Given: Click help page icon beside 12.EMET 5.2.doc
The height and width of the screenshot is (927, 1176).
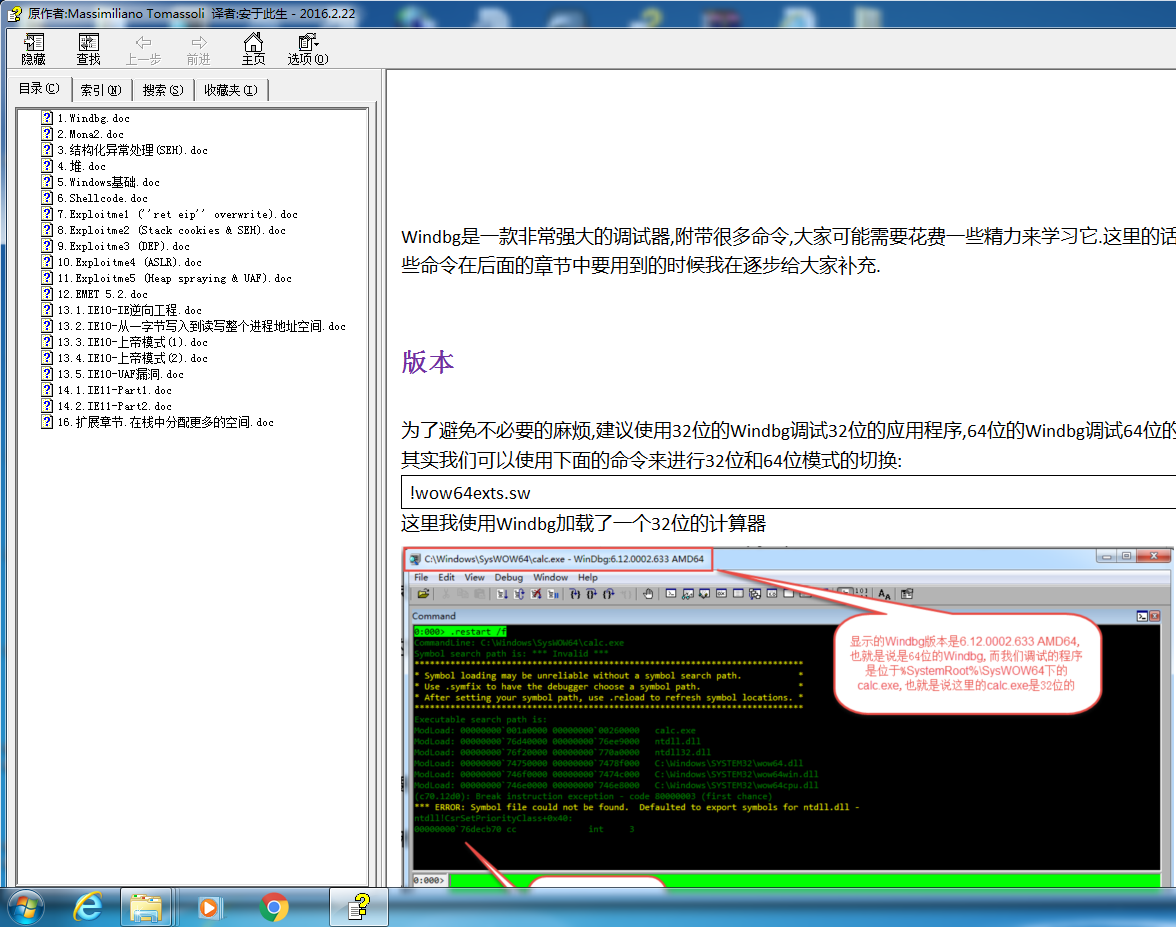Looking at the screenshot, I should [47, 294].
